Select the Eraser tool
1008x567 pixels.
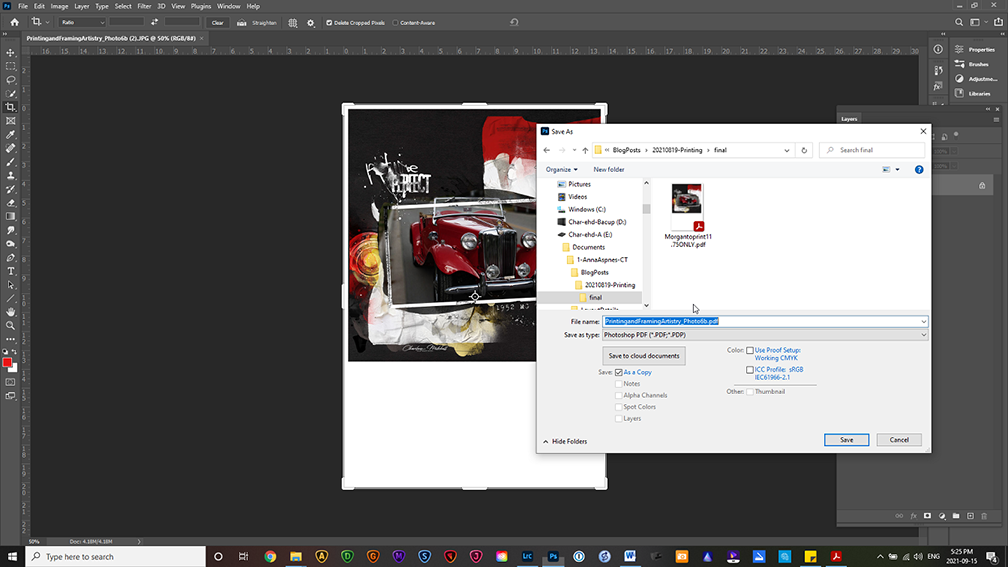[x=10, y=202]
